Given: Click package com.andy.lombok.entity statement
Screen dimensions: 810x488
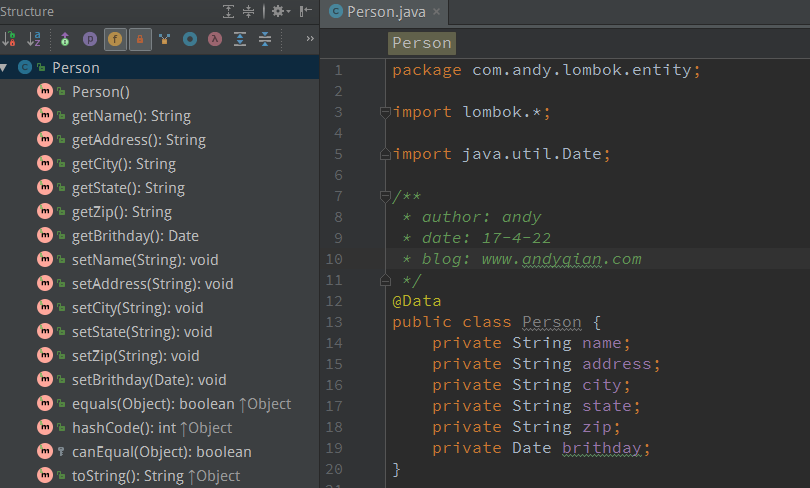Looking at the screenshot, I should coord(546,70).
